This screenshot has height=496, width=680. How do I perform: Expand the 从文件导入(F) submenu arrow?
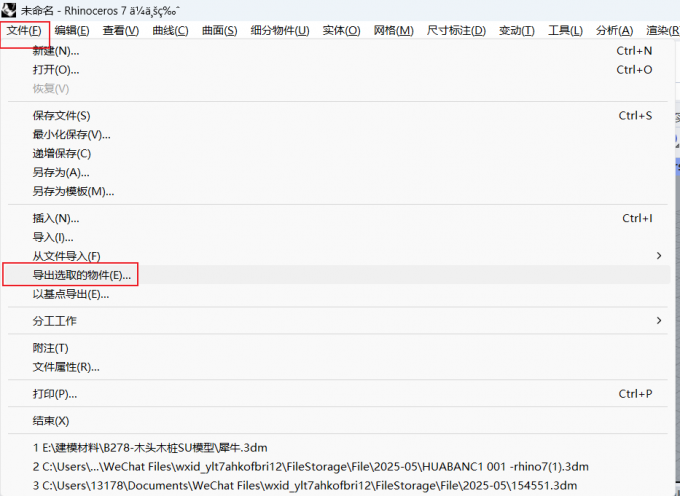pyautogui.click(x=658, y=256)
